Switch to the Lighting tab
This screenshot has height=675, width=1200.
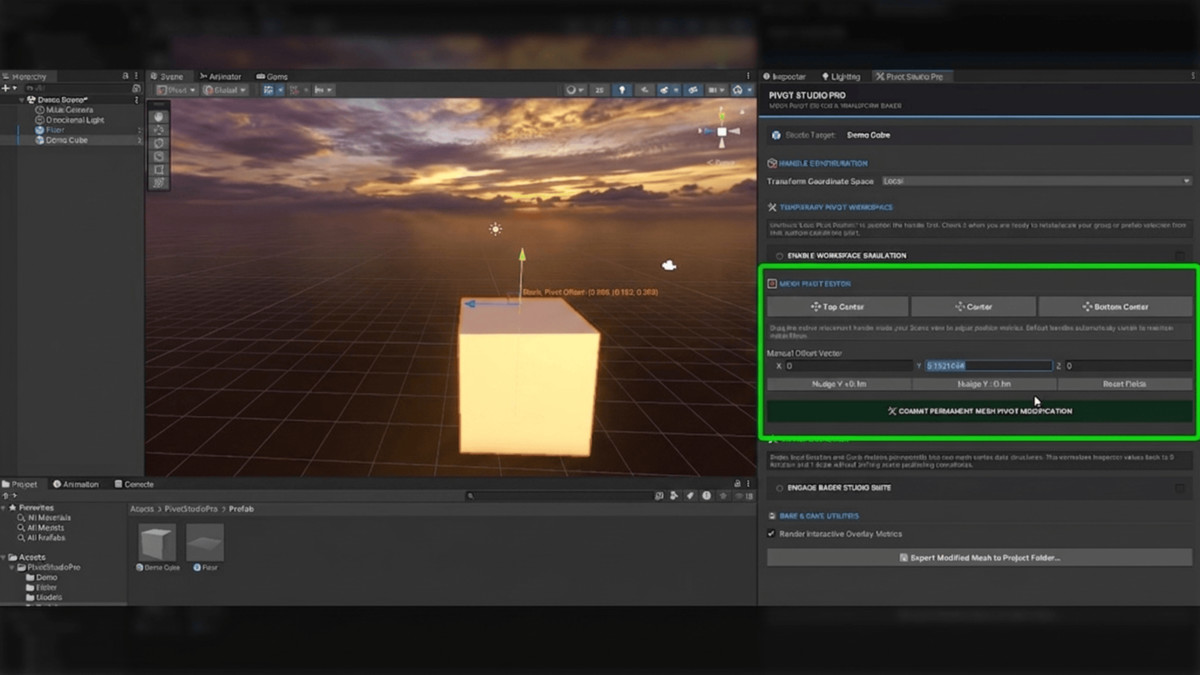tap(841, 76)
